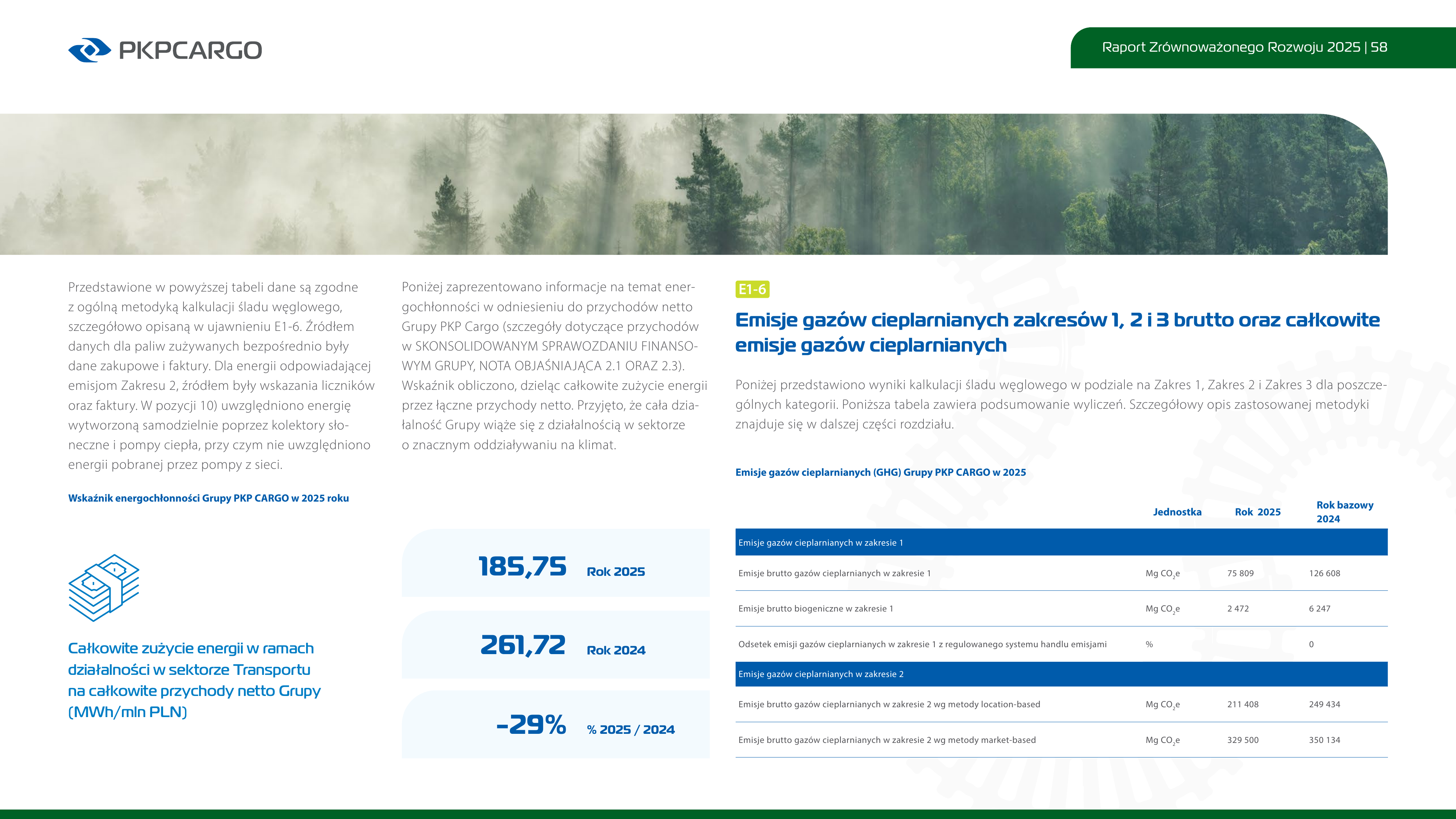Click the '% 2025 / 2024' label
This screenshot has height=819, width=1456.
[631, 730]
